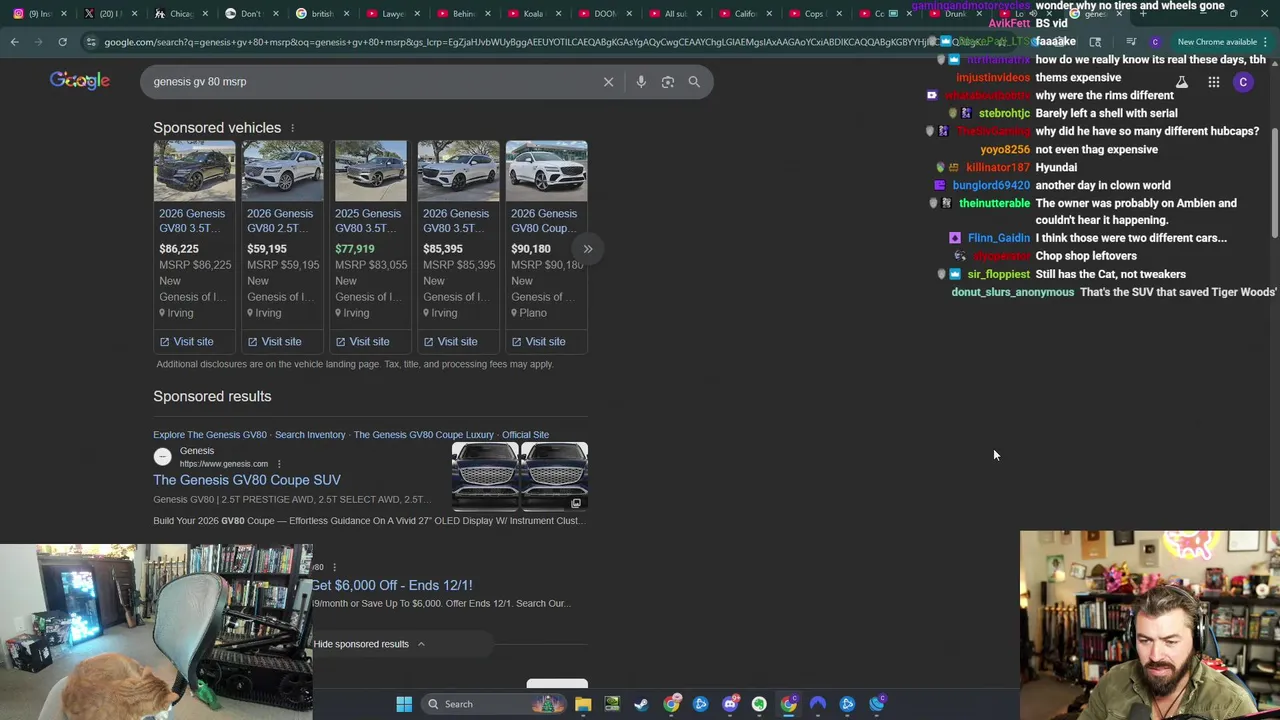Open the Google apps grid
The width and height of the screenshot is (1280, 720).
pyautogui.click(x=1213, y=83)
